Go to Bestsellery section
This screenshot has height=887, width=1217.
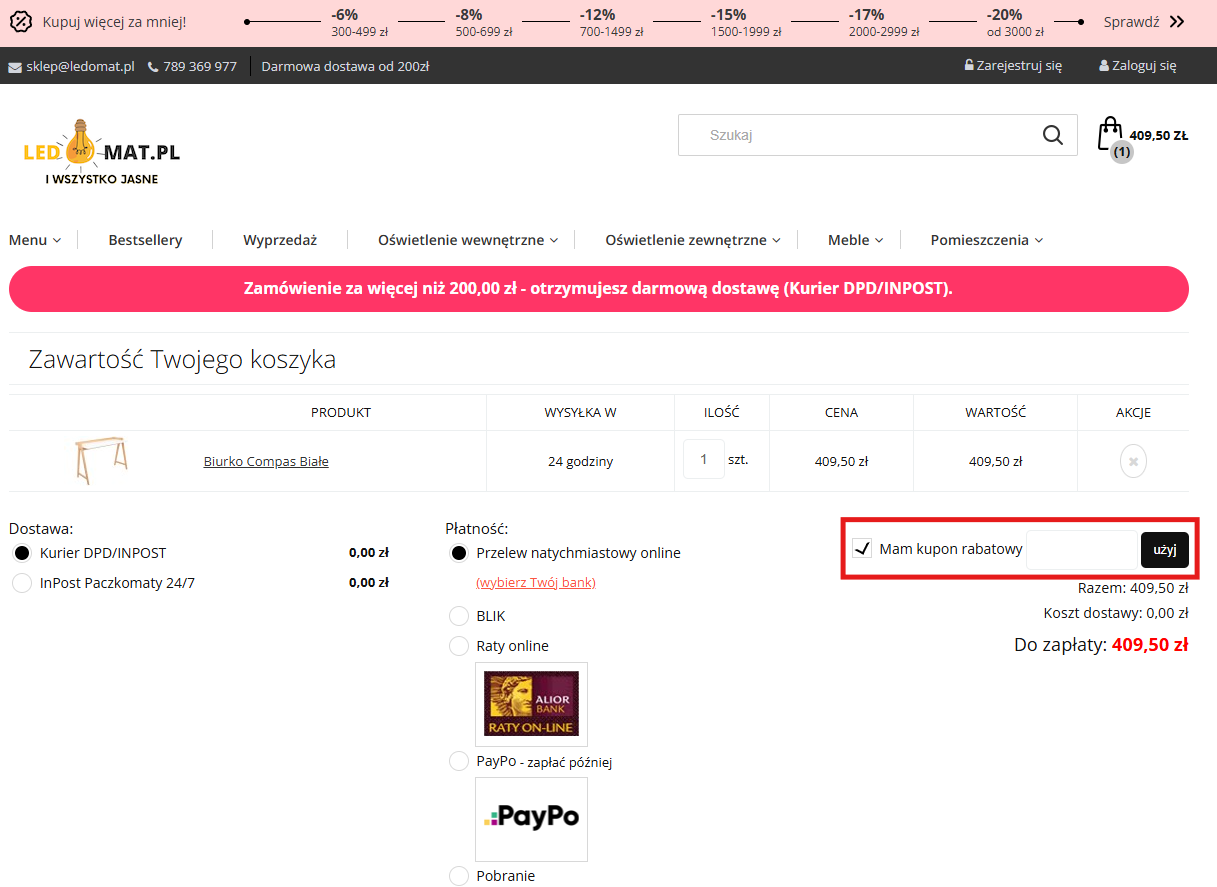pos(145,240)
